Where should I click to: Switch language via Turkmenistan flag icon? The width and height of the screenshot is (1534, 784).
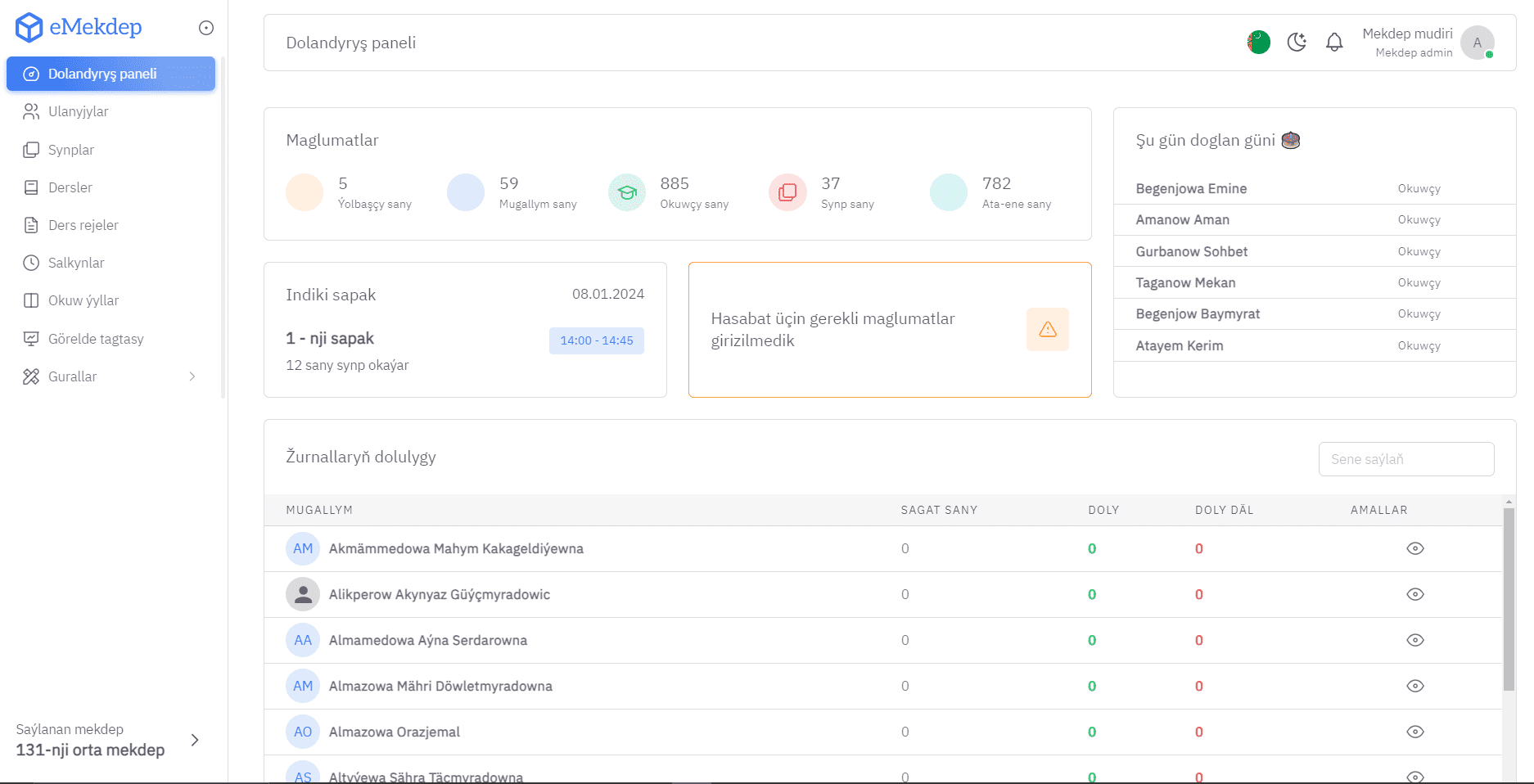pyautogui.click(x=1258, y=42)
